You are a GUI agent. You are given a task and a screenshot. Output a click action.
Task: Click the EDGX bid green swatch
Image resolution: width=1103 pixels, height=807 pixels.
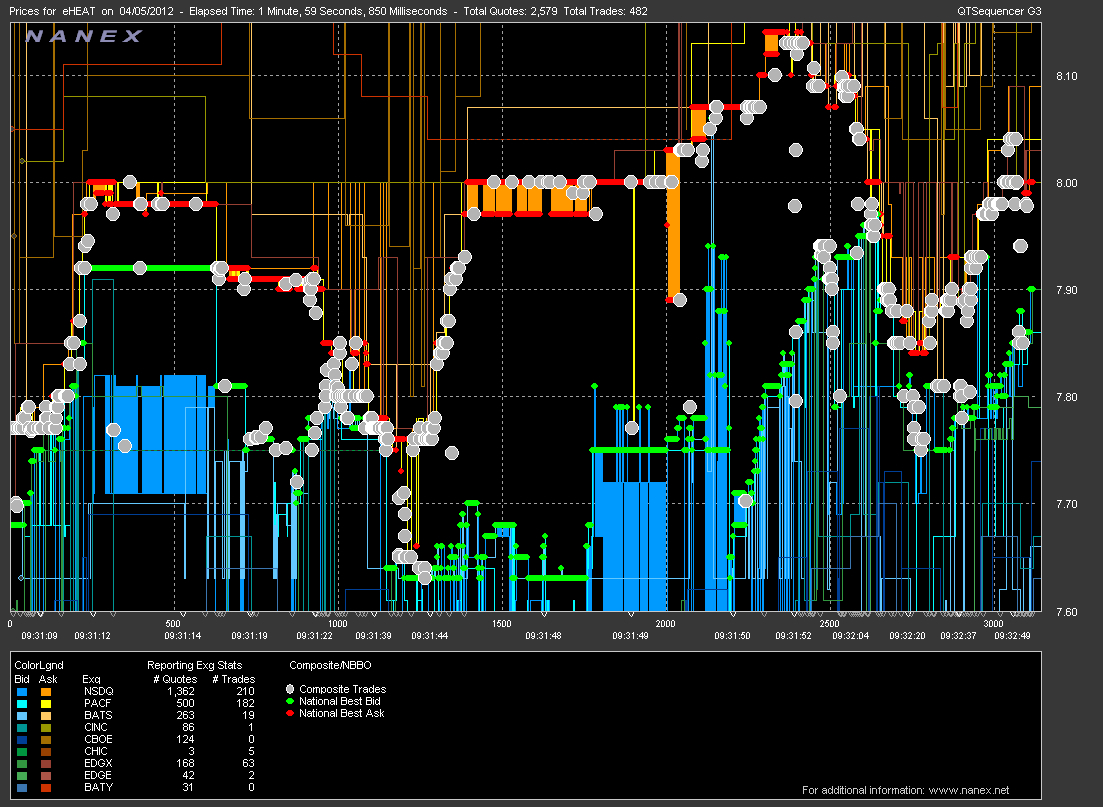[x=22, y=763]
